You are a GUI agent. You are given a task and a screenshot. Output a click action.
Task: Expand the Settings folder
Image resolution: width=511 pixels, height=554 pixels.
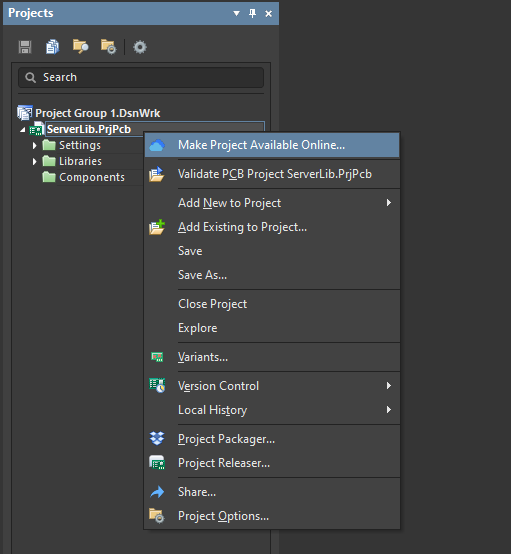click(x=35, y=145)
